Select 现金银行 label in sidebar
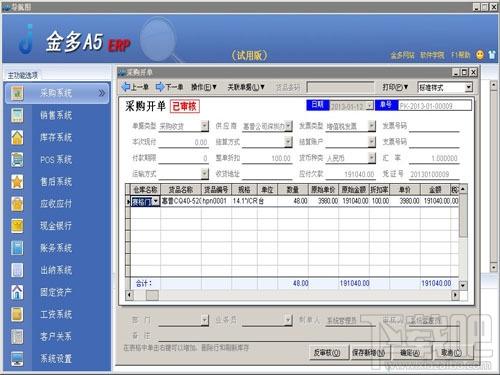 tap(56, 226)
